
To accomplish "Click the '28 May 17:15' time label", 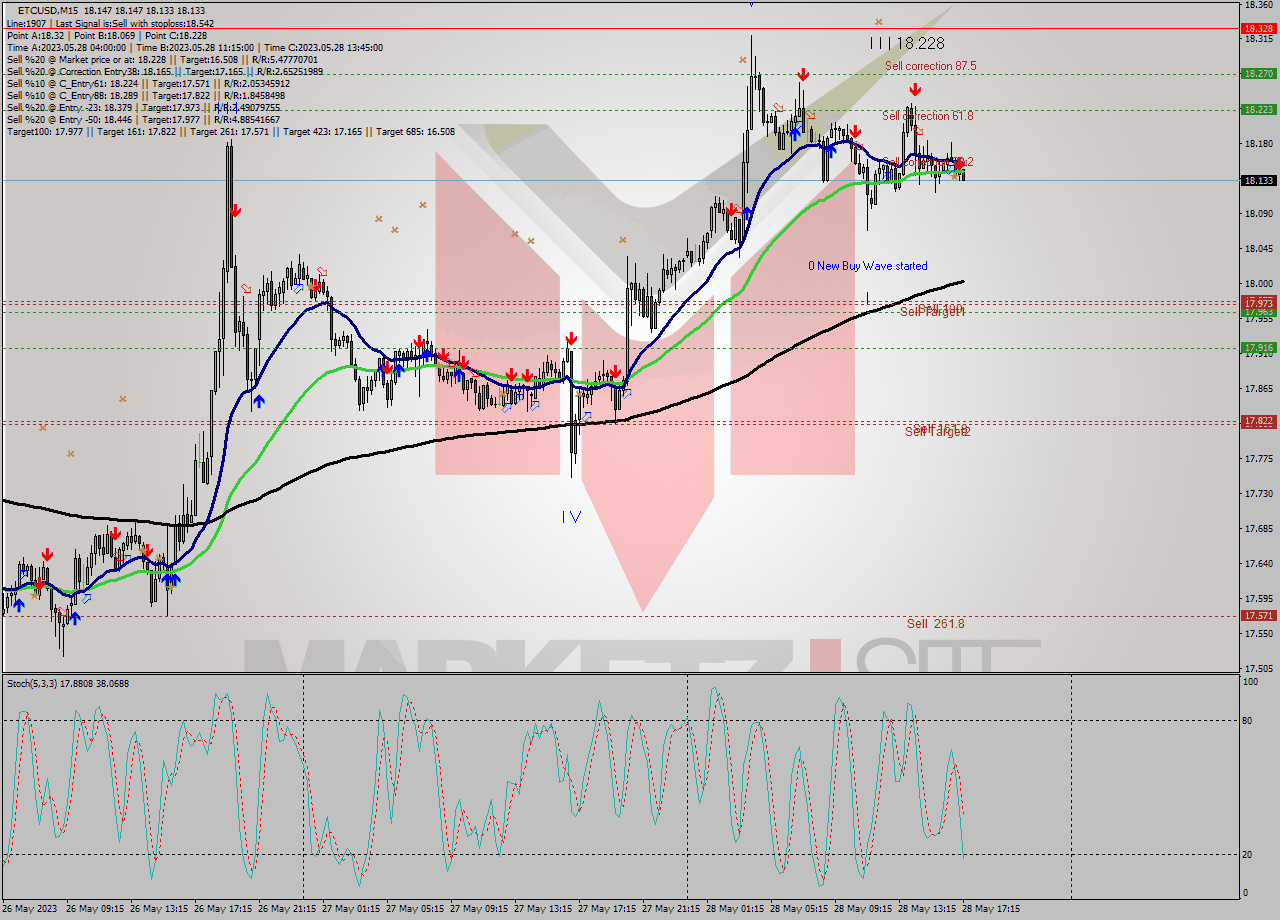I will 991,909.
